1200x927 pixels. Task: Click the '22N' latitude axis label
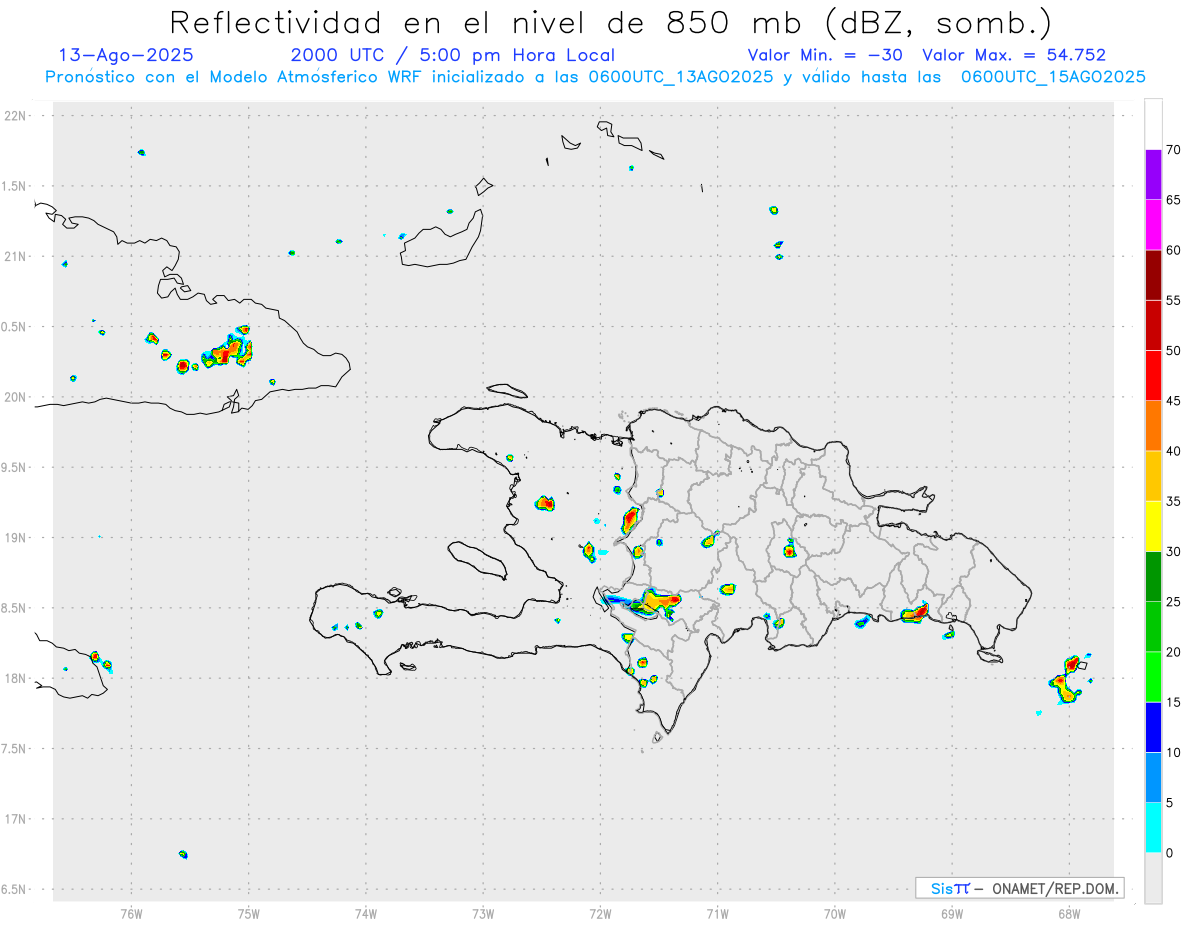click(x=17, y=116)
